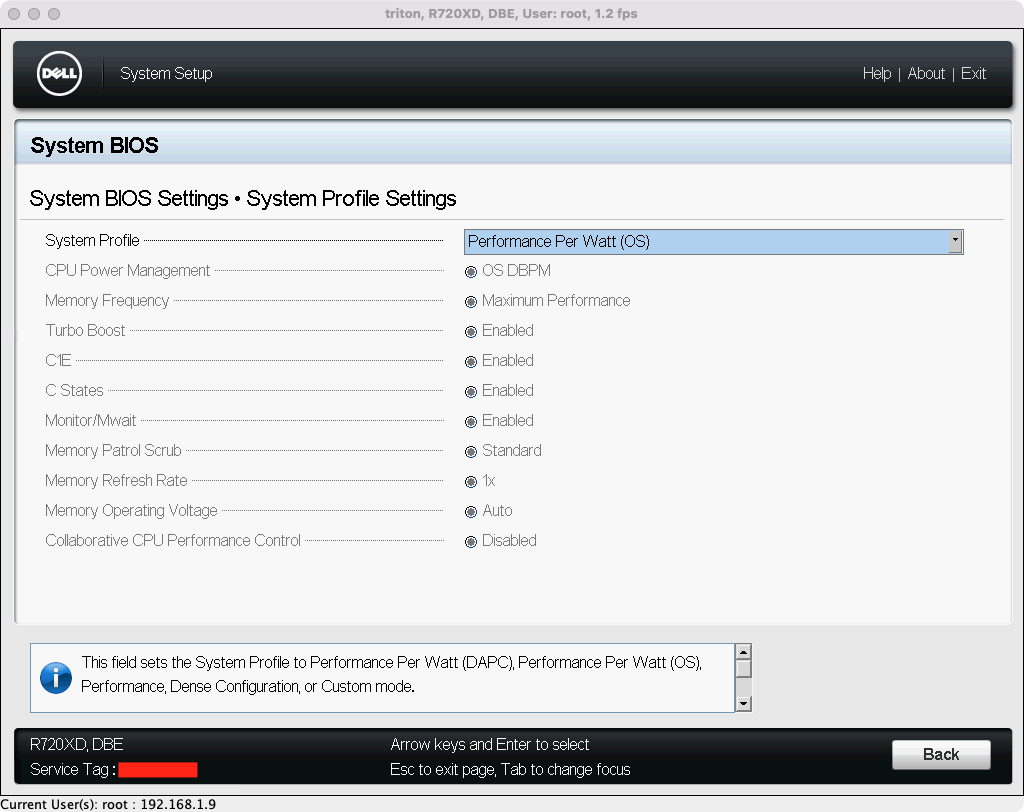Click help text scrollbar down arrow

[743, 704]
